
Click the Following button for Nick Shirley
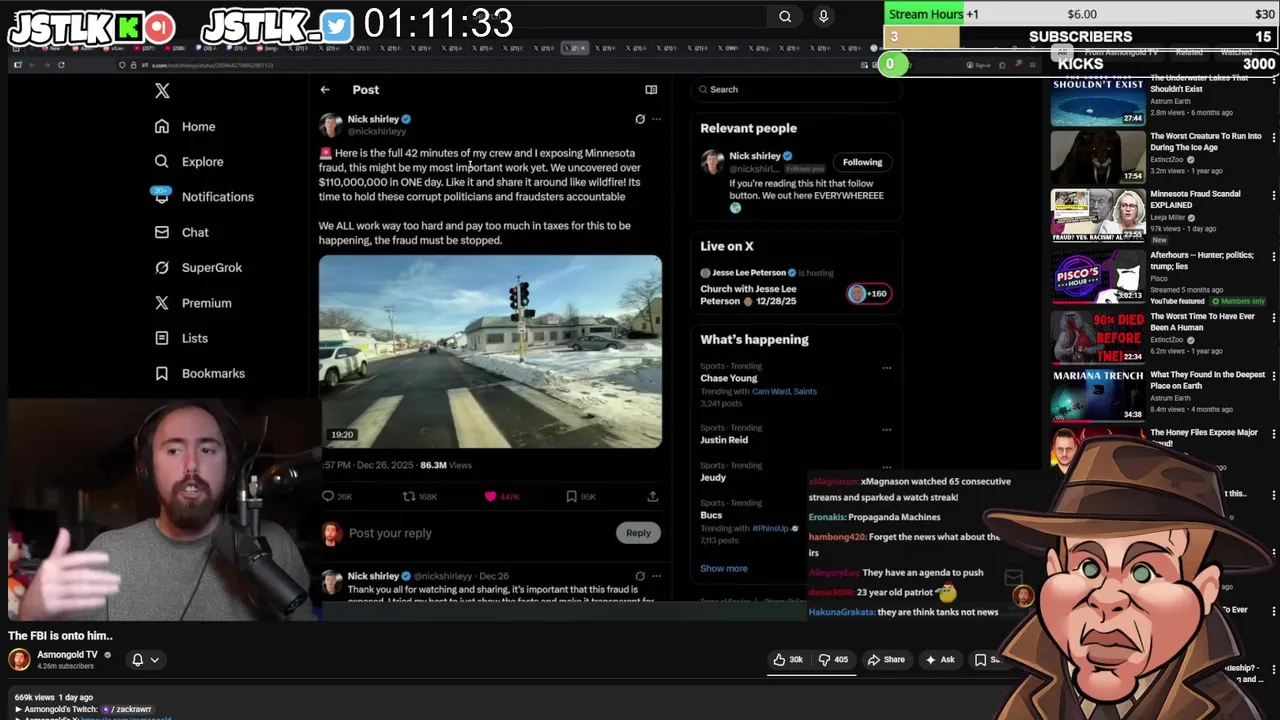click(x=862, y=162)
